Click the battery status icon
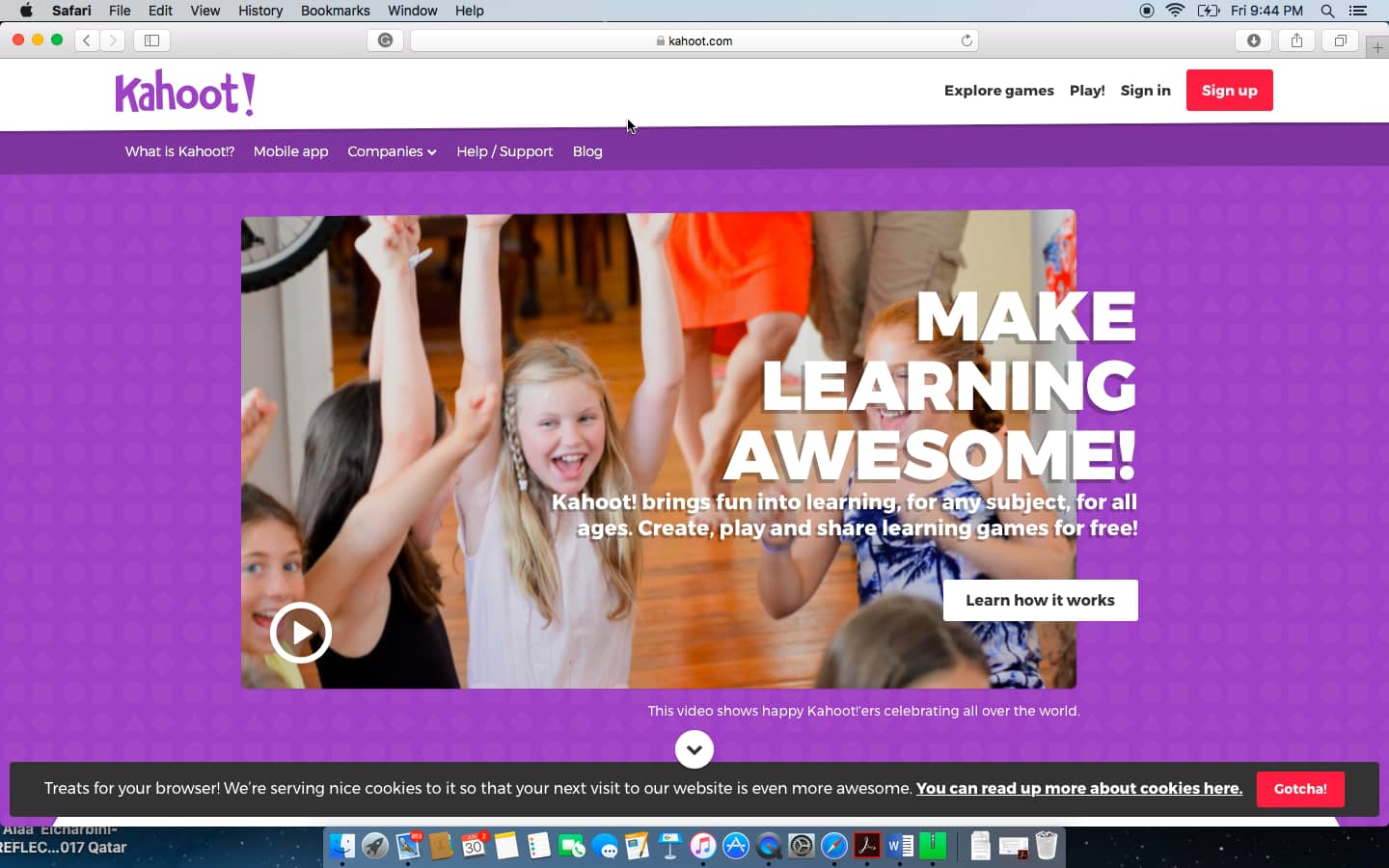The height and width of the screenshot is (868, 1389). pyautogui.click(x=1209, y=11)
